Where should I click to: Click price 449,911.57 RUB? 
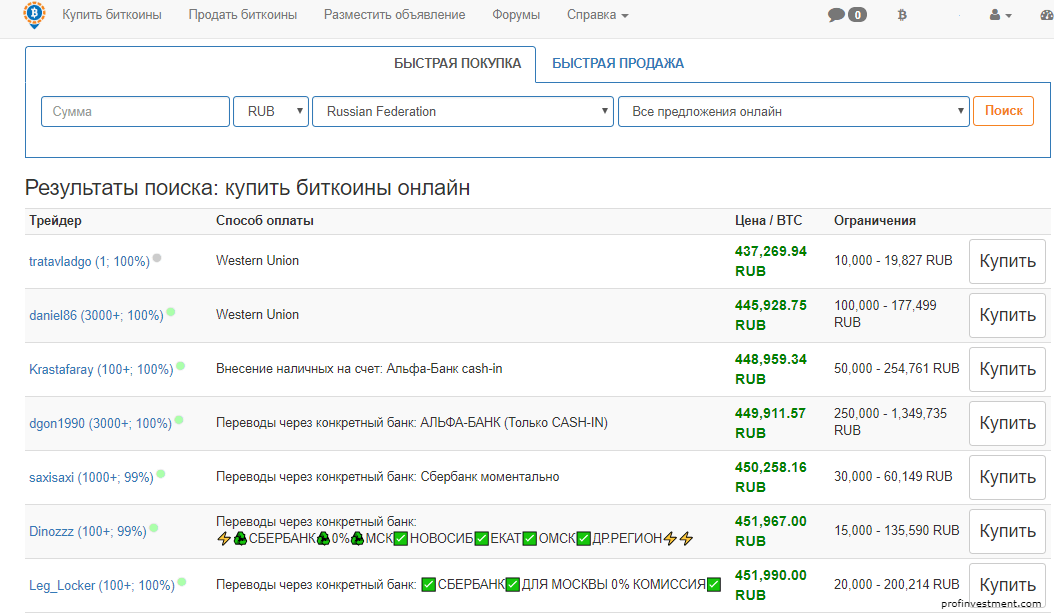[x=770, y=423]
